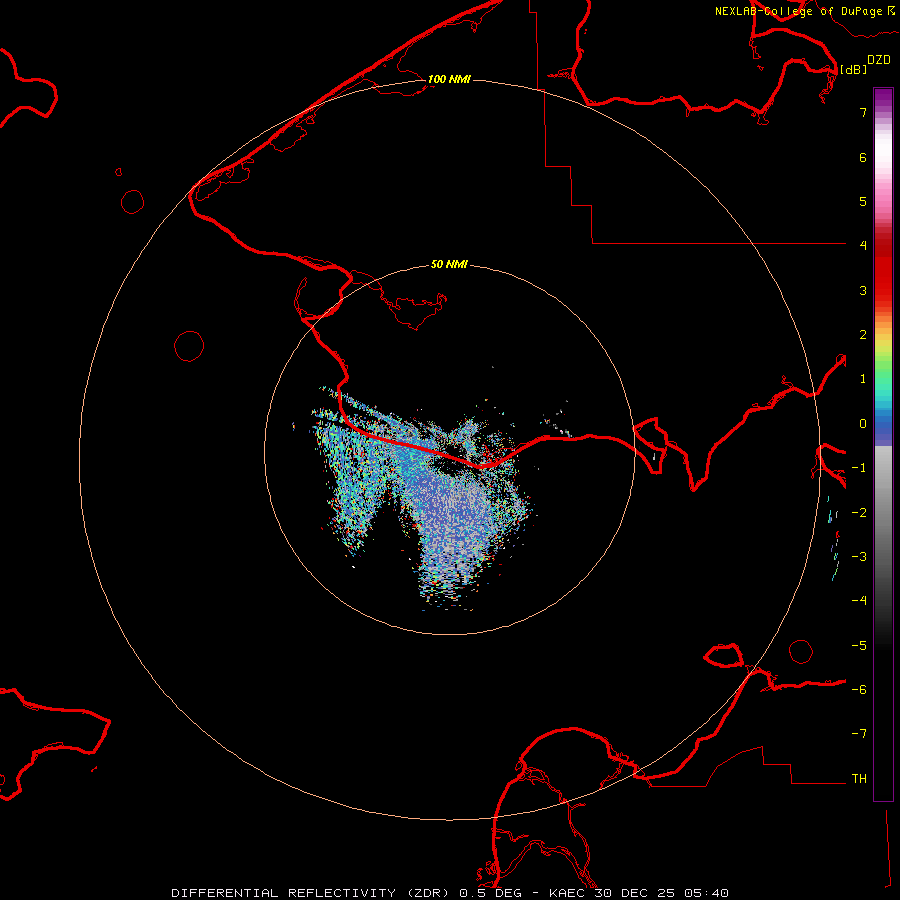The height and width of the screenshot is (900, 900).
Task: Click the -5 value on color scale
Action: tap(859, 646)
